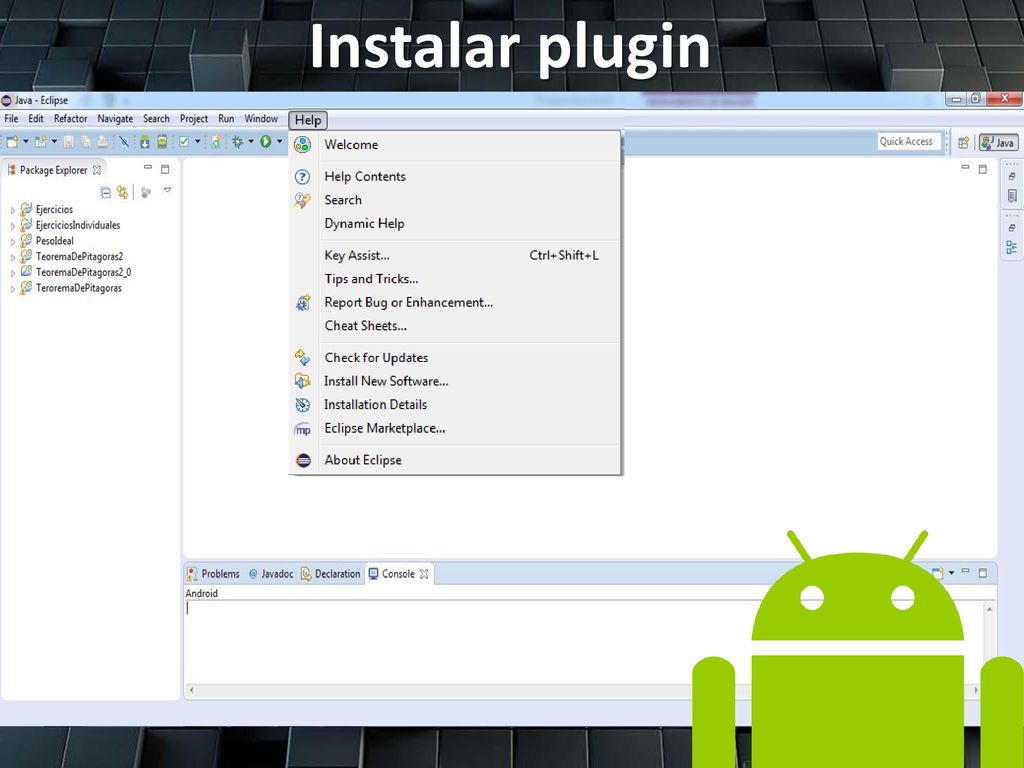Select Check for Updates in Help menu
This screenshot has width=1024, height=768.
[455, 358]
